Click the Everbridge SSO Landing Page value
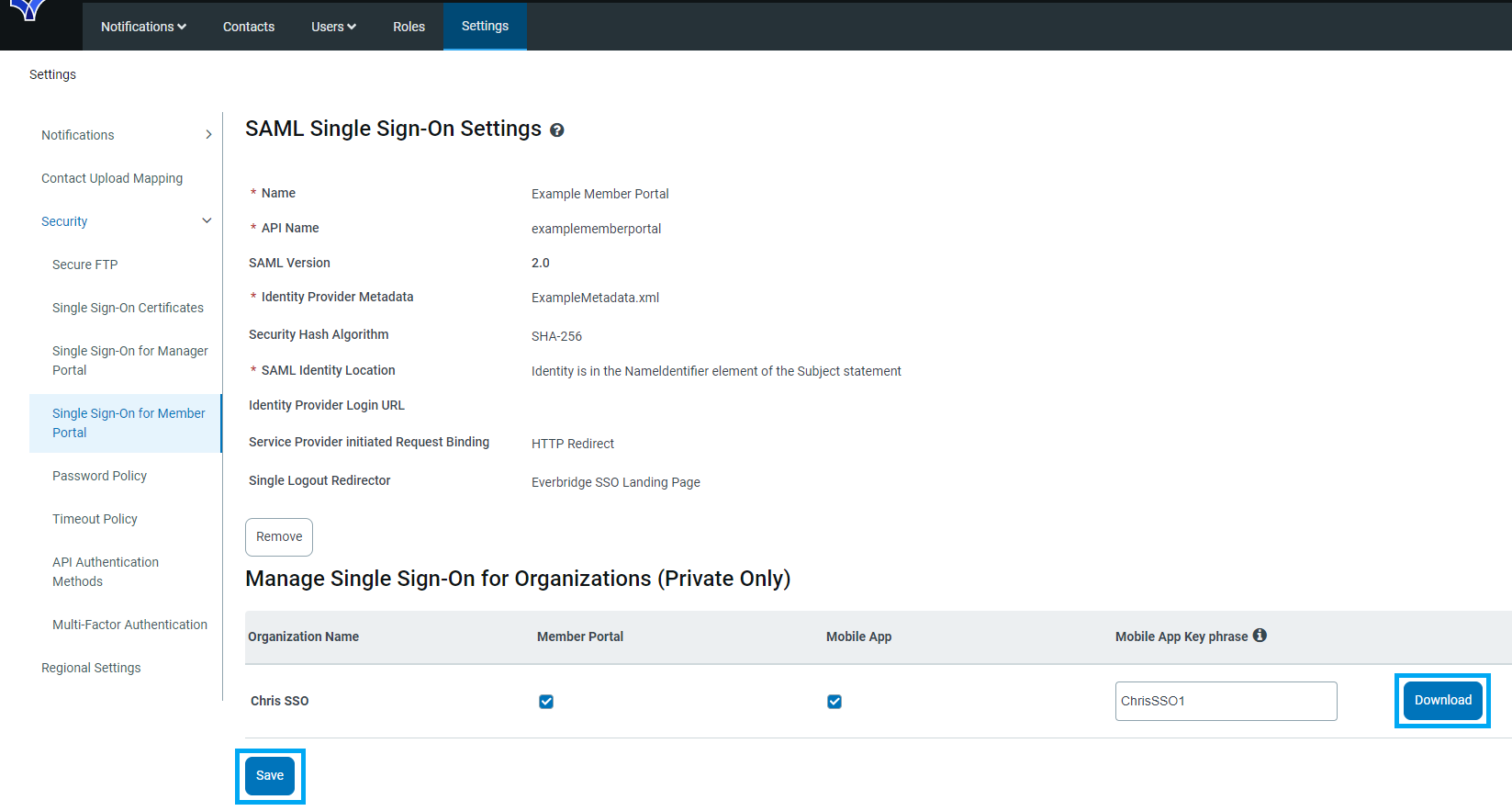 pyautogui.click(x=615, y=482)
